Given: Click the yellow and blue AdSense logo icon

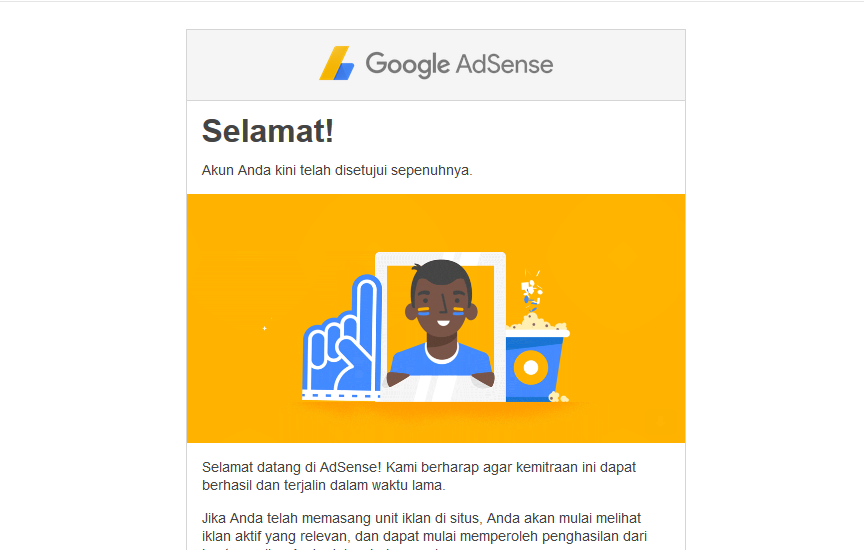Looking at the screenshot, I should [337, 63].
